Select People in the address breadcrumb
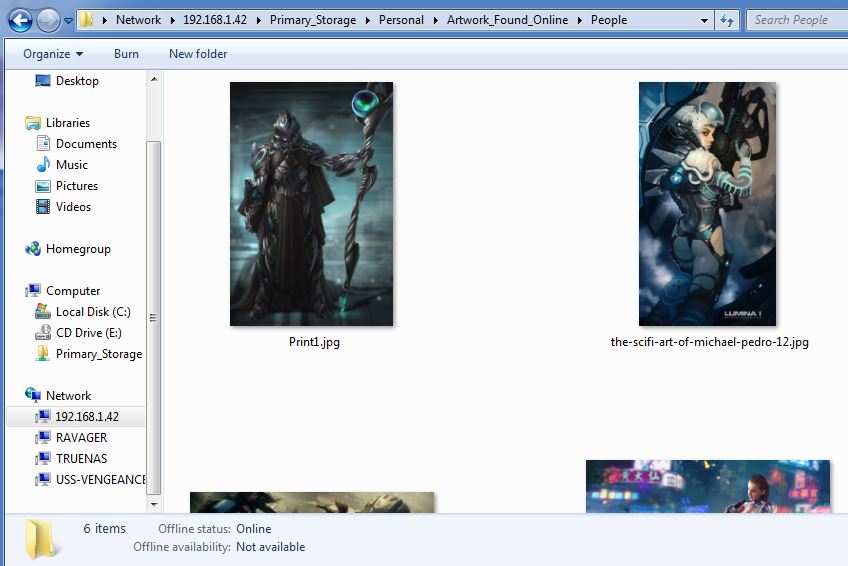The height and width of the screenshot is (566, 848). pyautogui.click(x=608, y=20)
